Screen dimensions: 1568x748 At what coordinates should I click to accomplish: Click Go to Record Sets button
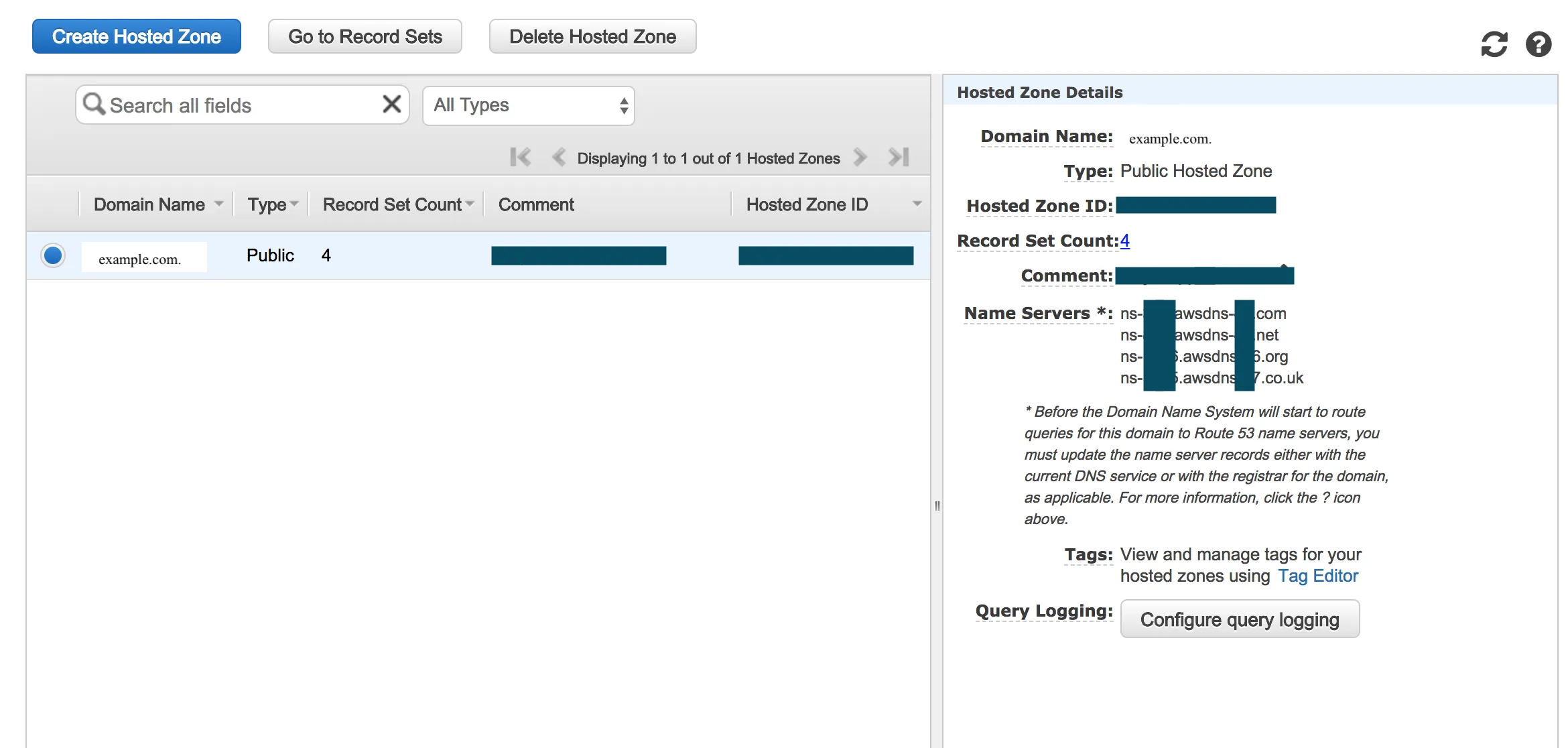click(365, 36)
